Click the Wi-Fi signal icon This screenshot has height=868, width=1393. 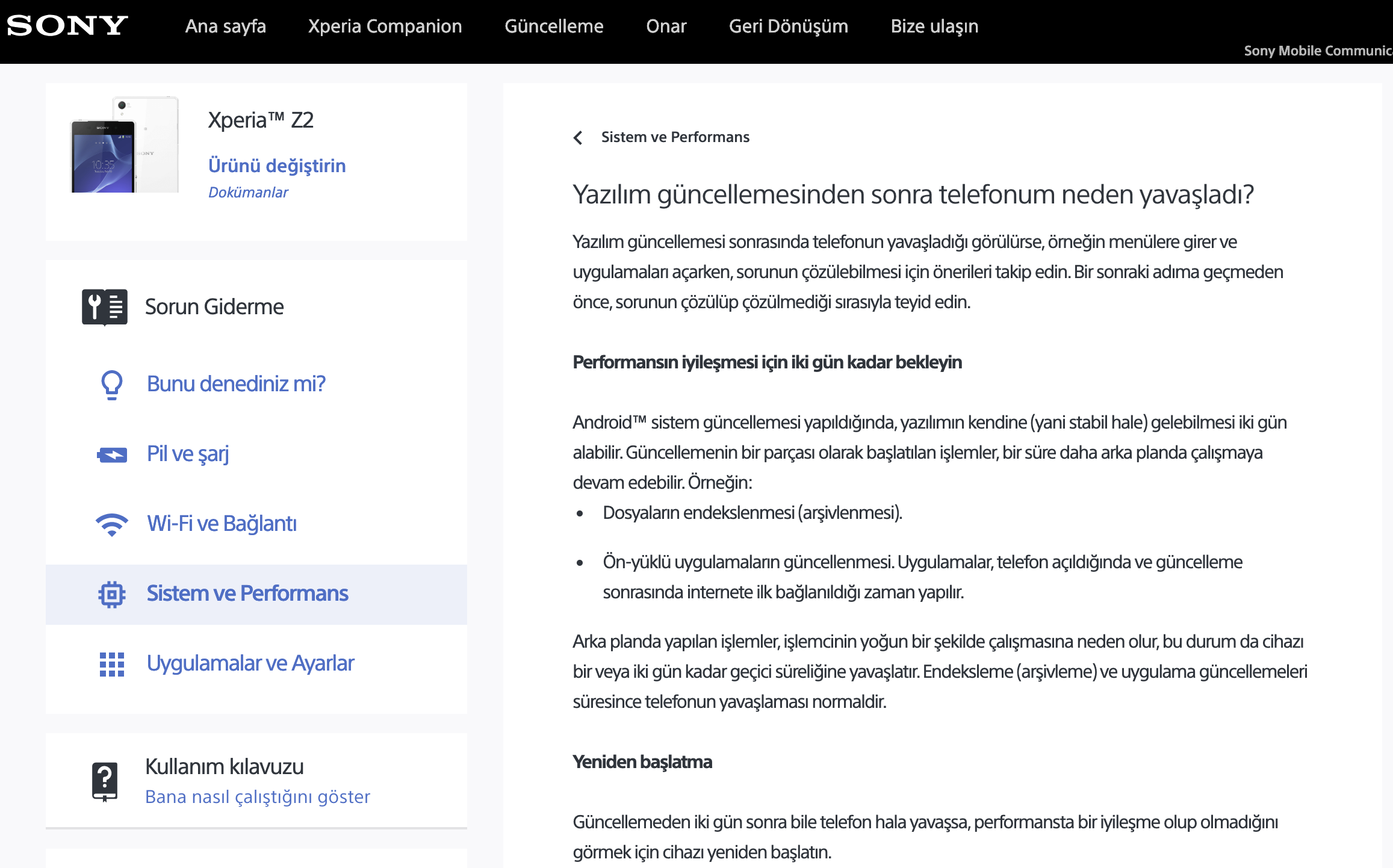(112, 524)
